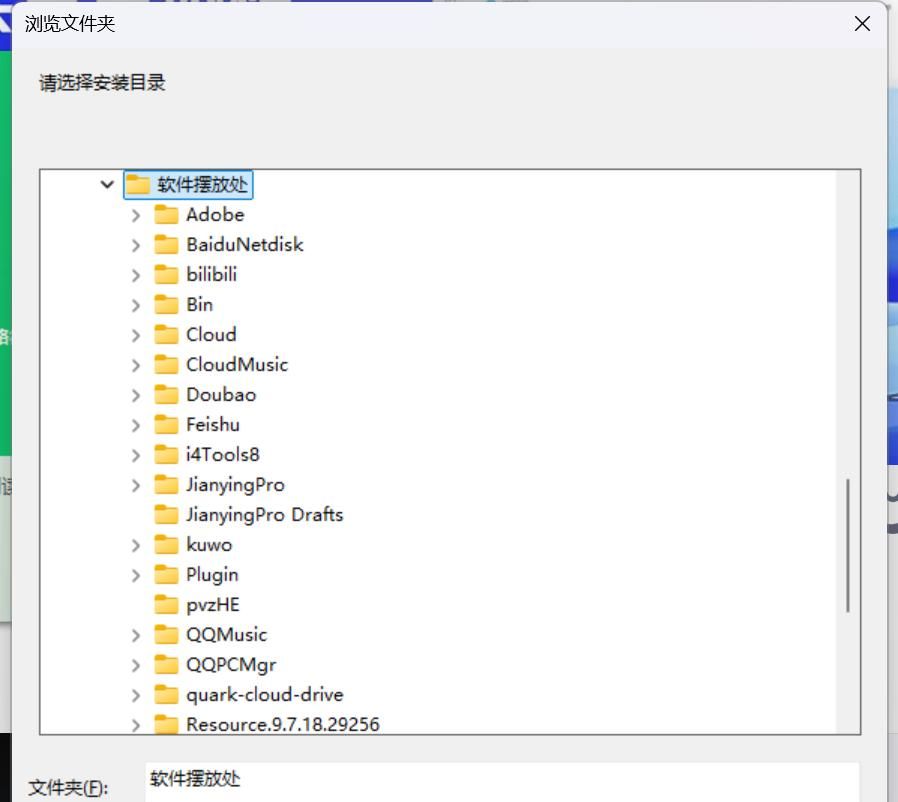Image resolution: width=898 pixels, height=802 pixels.
Task: Click the kuwo folder icon
Action: pos(166,545)
